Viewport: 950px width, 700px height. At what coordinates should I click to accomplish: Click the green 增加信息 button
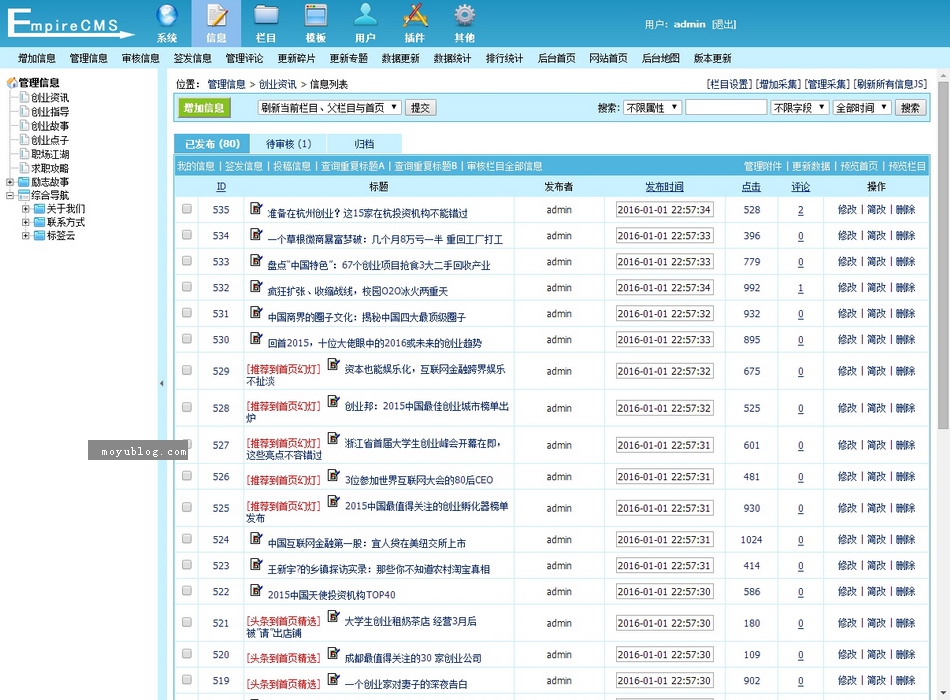pyautogui.click(x=204, y=108)
